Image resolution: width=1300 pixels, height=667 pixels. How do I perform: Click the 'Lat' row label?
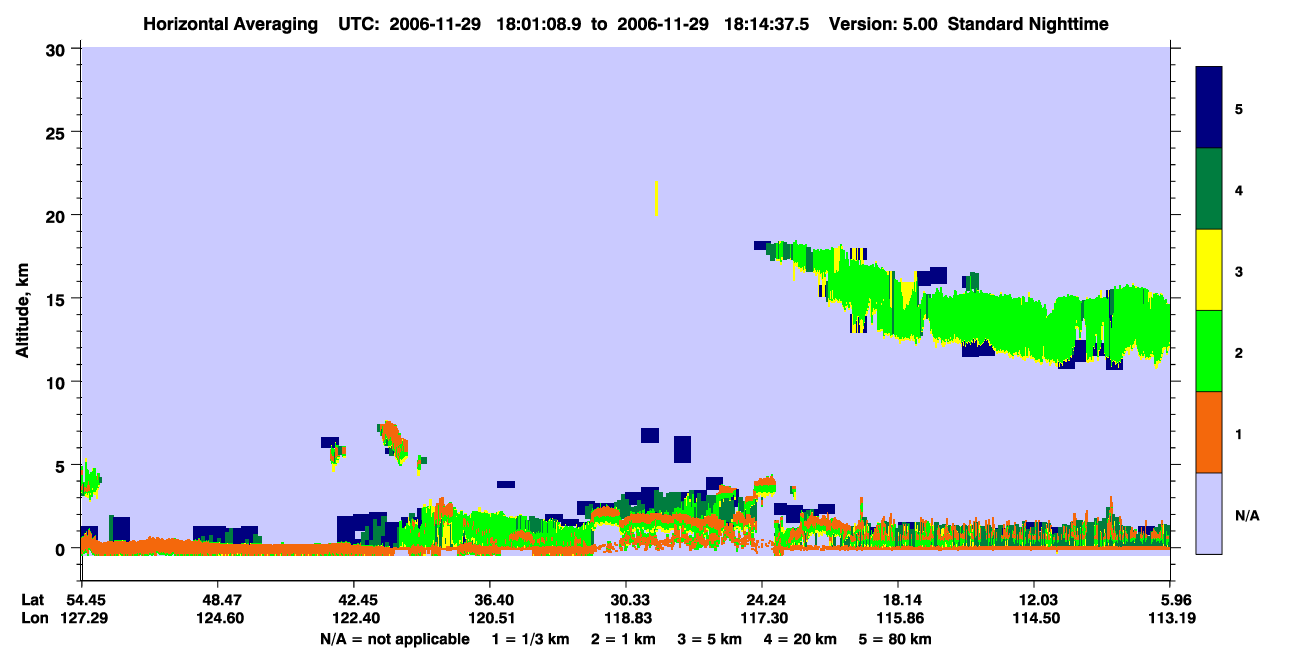click(x=33, y=600)
